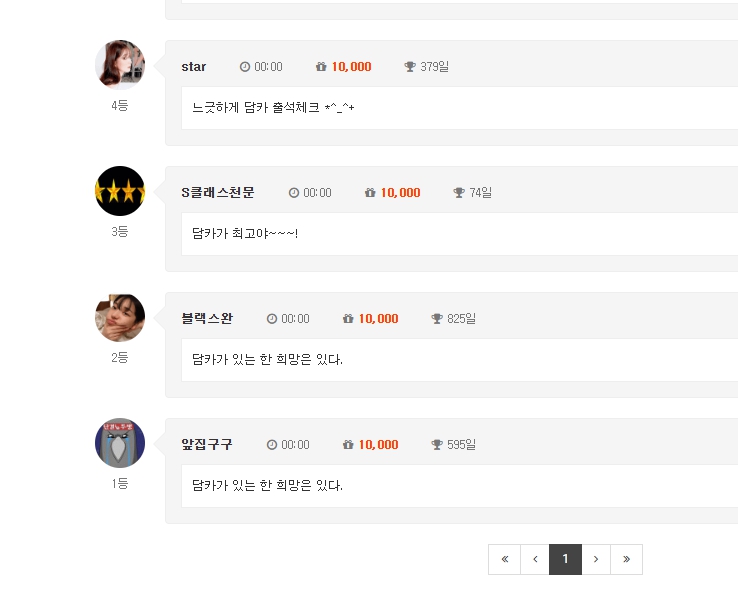The image size is (738, 591).
Task: Jump to the last page
Action: [626, 559]
